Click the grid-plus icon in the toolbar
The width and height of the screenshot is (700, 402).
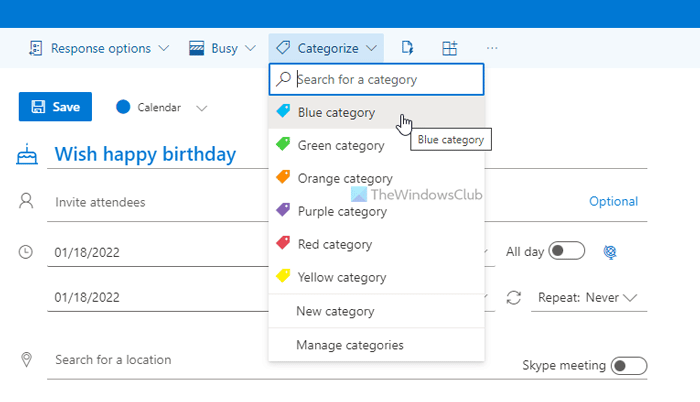450,48
